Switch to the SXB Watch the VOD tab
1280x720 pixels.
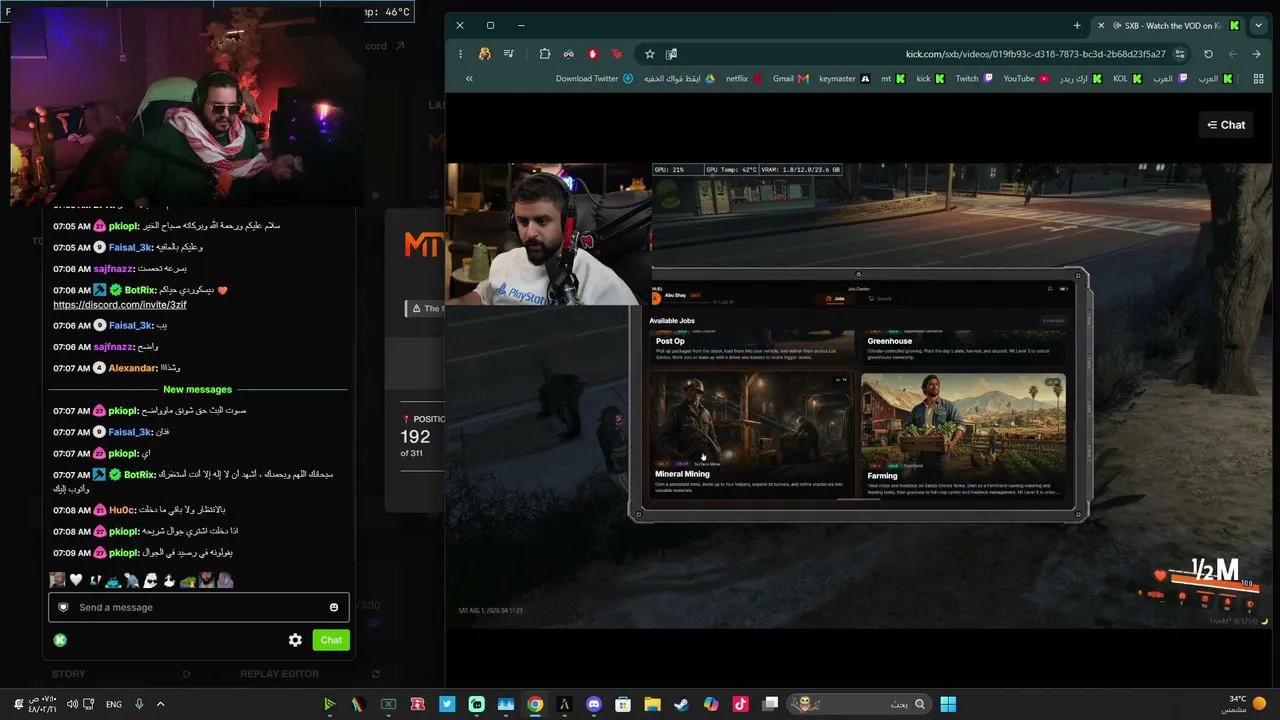click(1170, 25)
